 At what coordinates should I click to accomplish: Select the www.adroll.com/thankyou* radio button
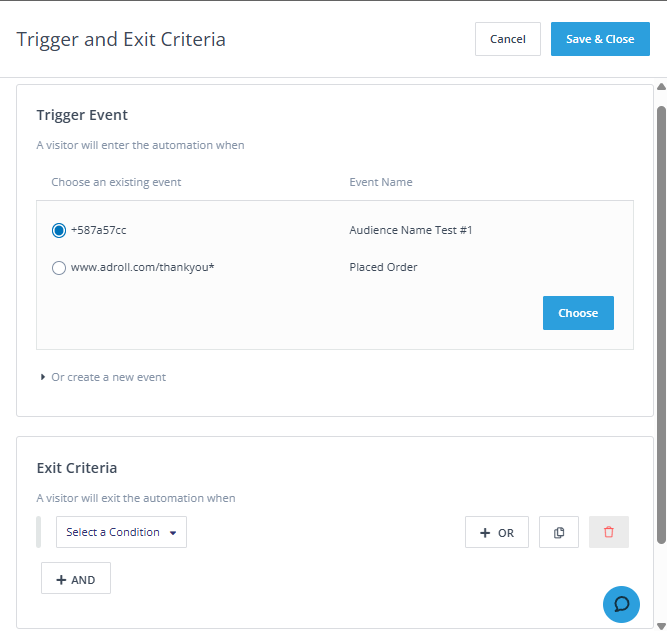pyautogui.click(x=59, y=268)
